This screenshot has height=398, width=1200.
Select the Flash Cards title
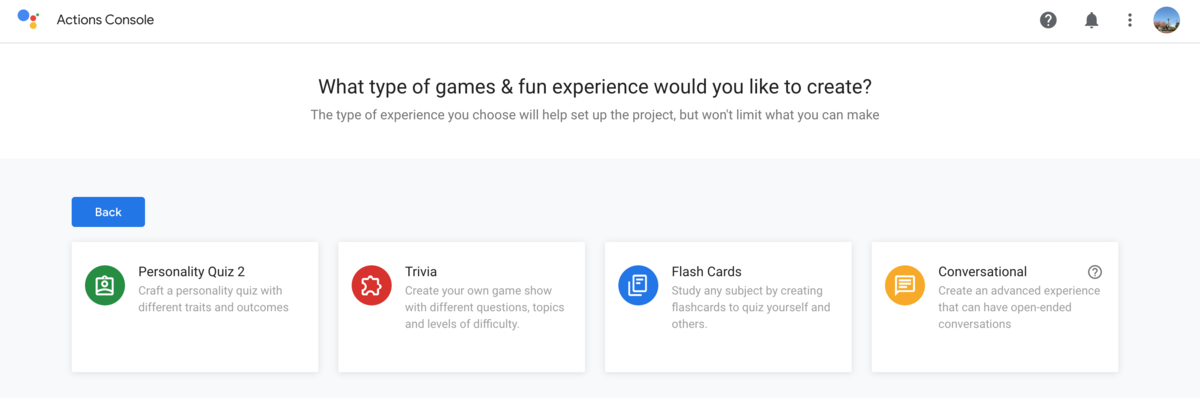pos(707,271)
